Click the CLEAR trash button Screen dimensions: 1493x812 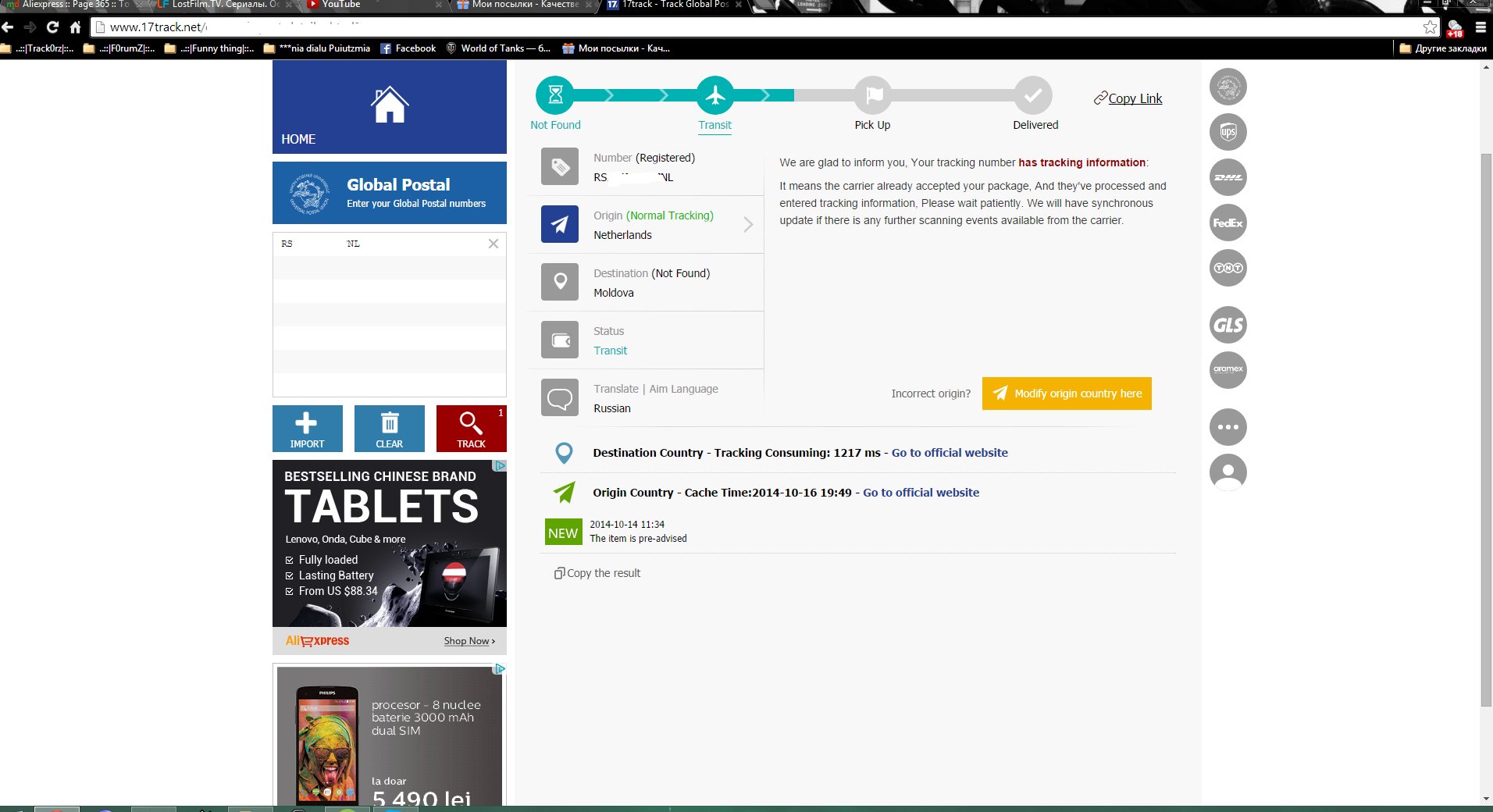[x=389, y=428]
